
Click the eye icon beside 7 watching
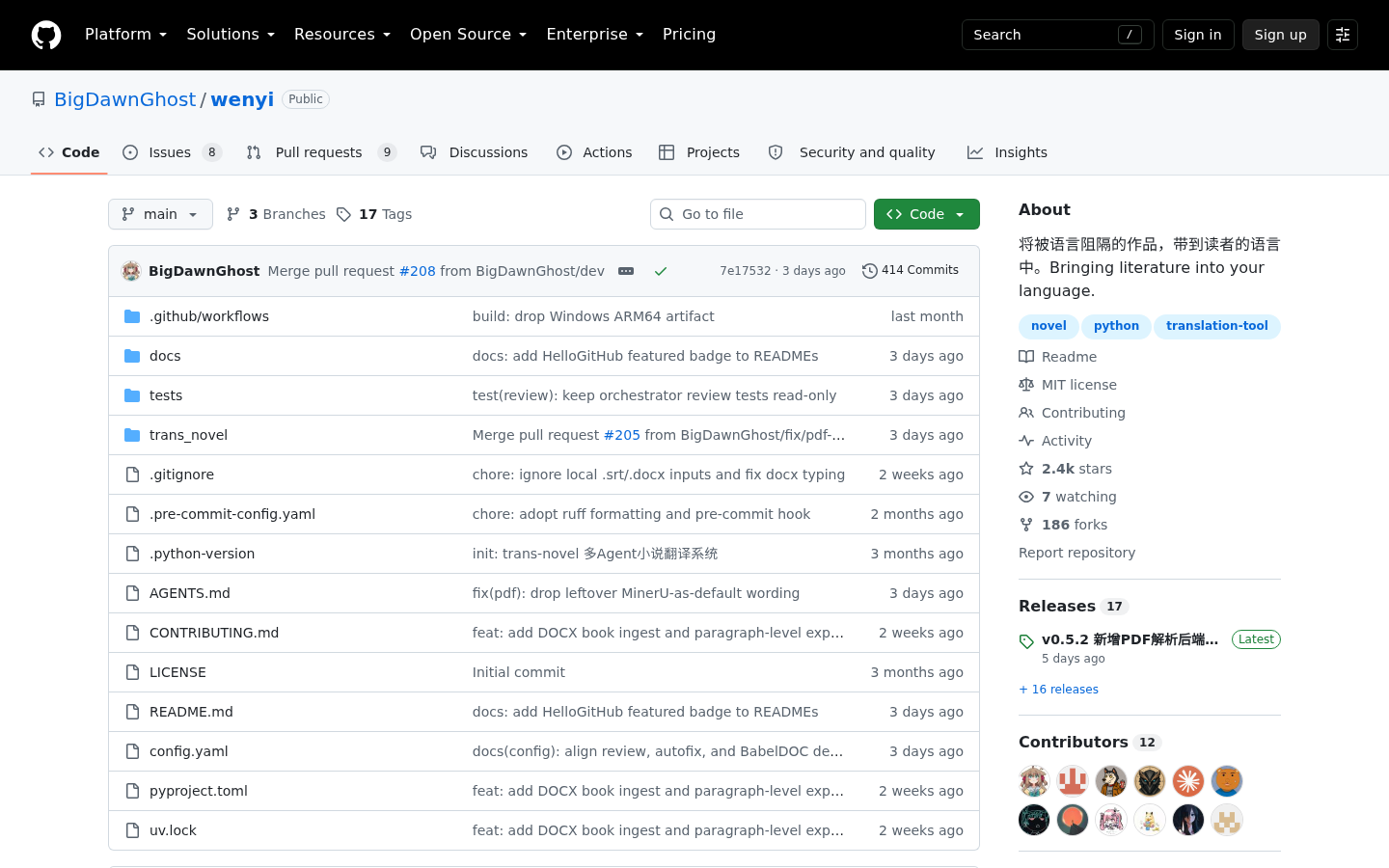1026,497
